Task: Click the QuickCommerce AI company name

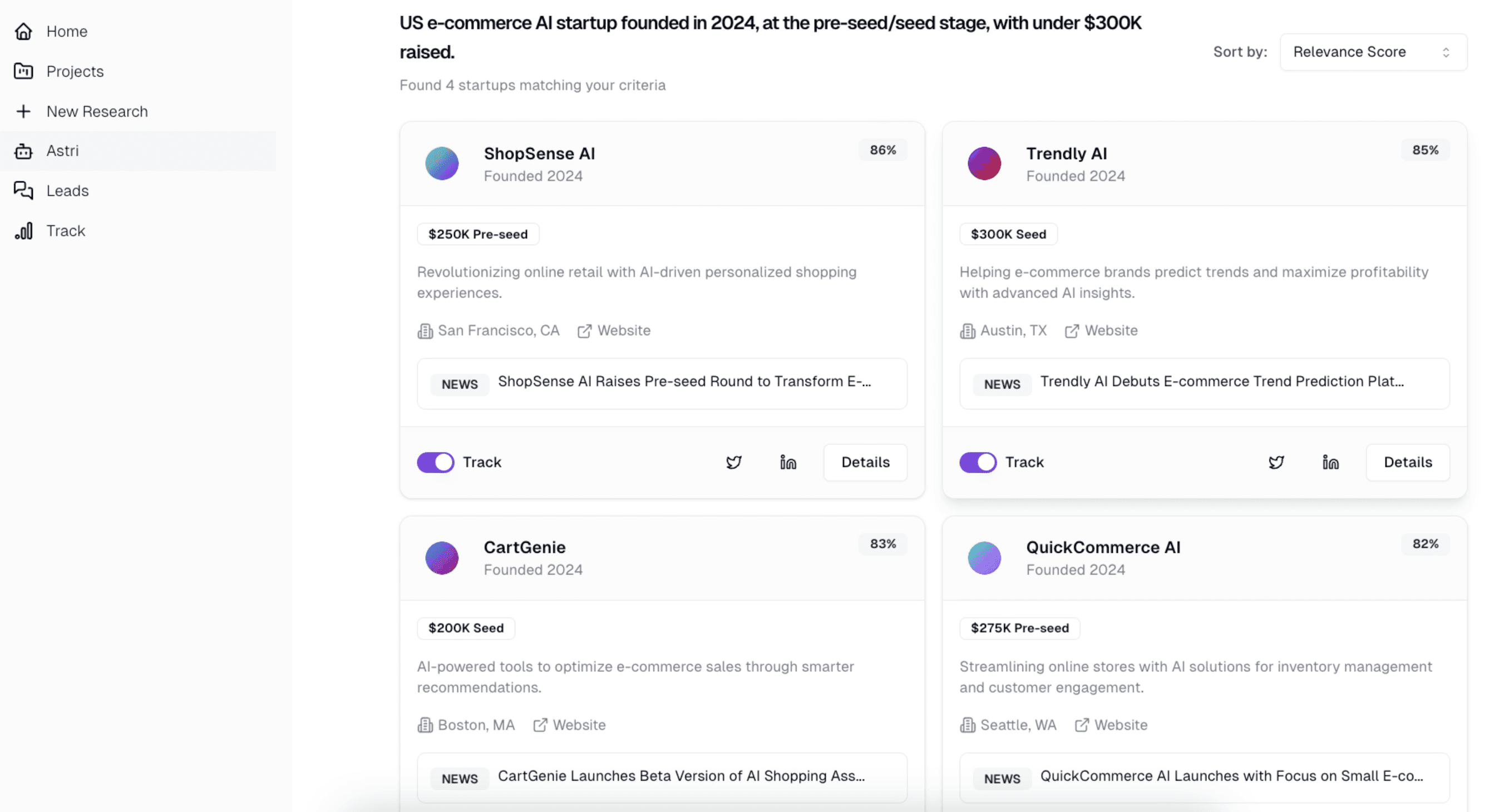Action: point(1103,548)
